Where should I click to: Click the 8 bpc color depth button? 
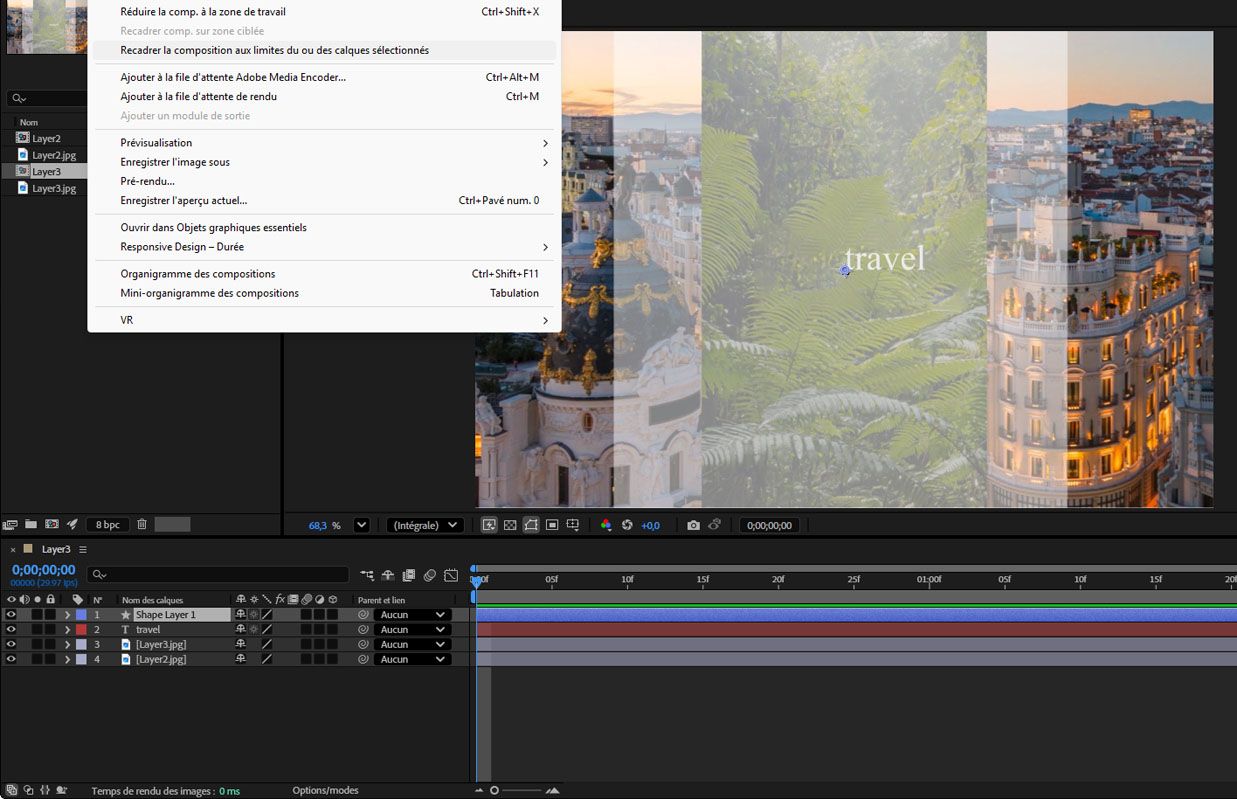107,524
